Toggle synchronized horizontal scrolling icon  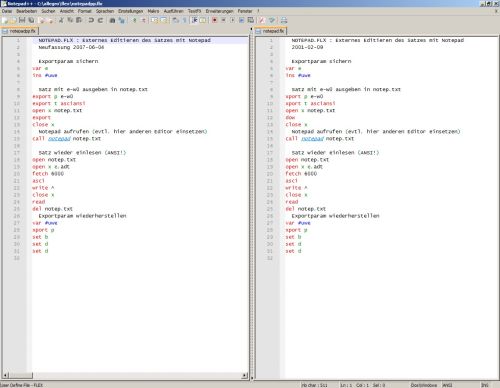[x=164, y=20]
